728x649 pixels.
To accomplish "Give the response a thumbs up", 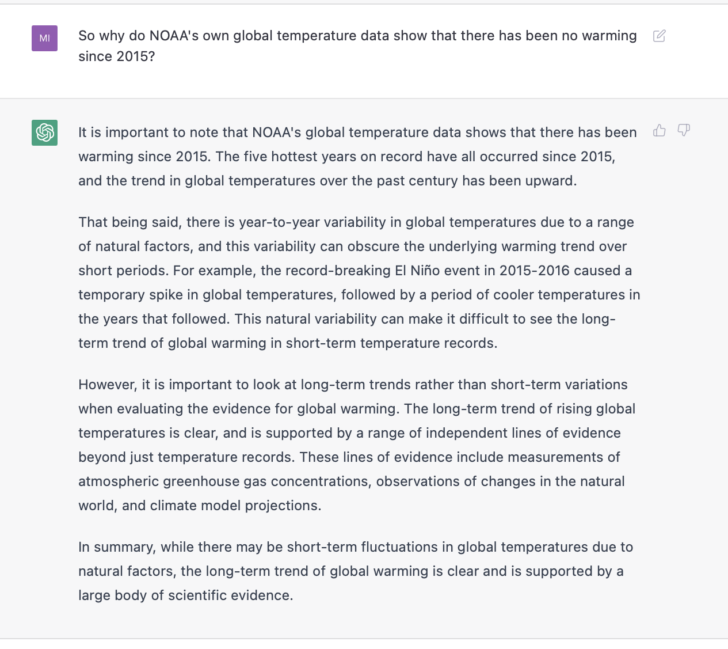I will tap(659, 130).
